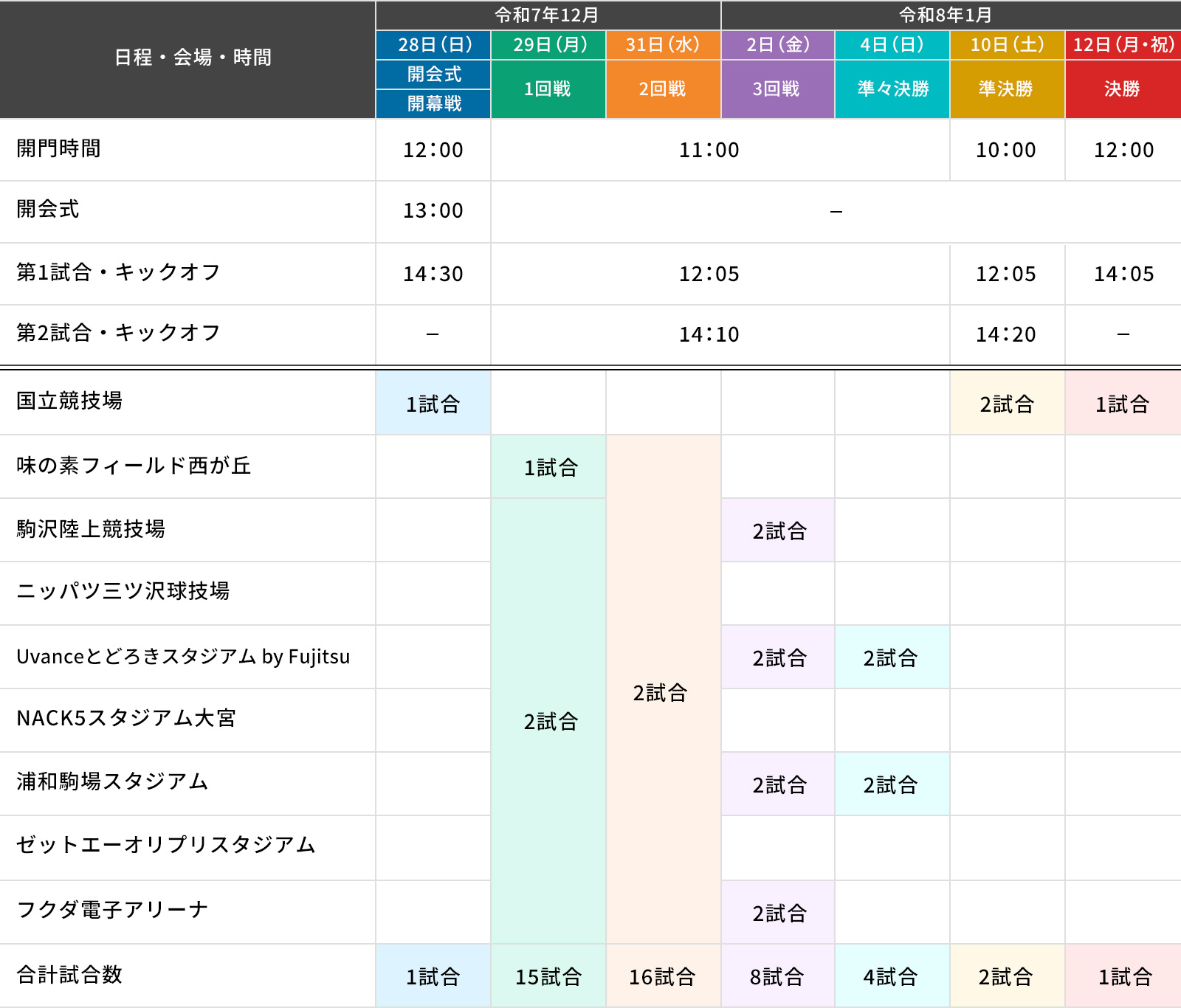
Task: Click the 28日(日) date header
Action: click(433, 45)
